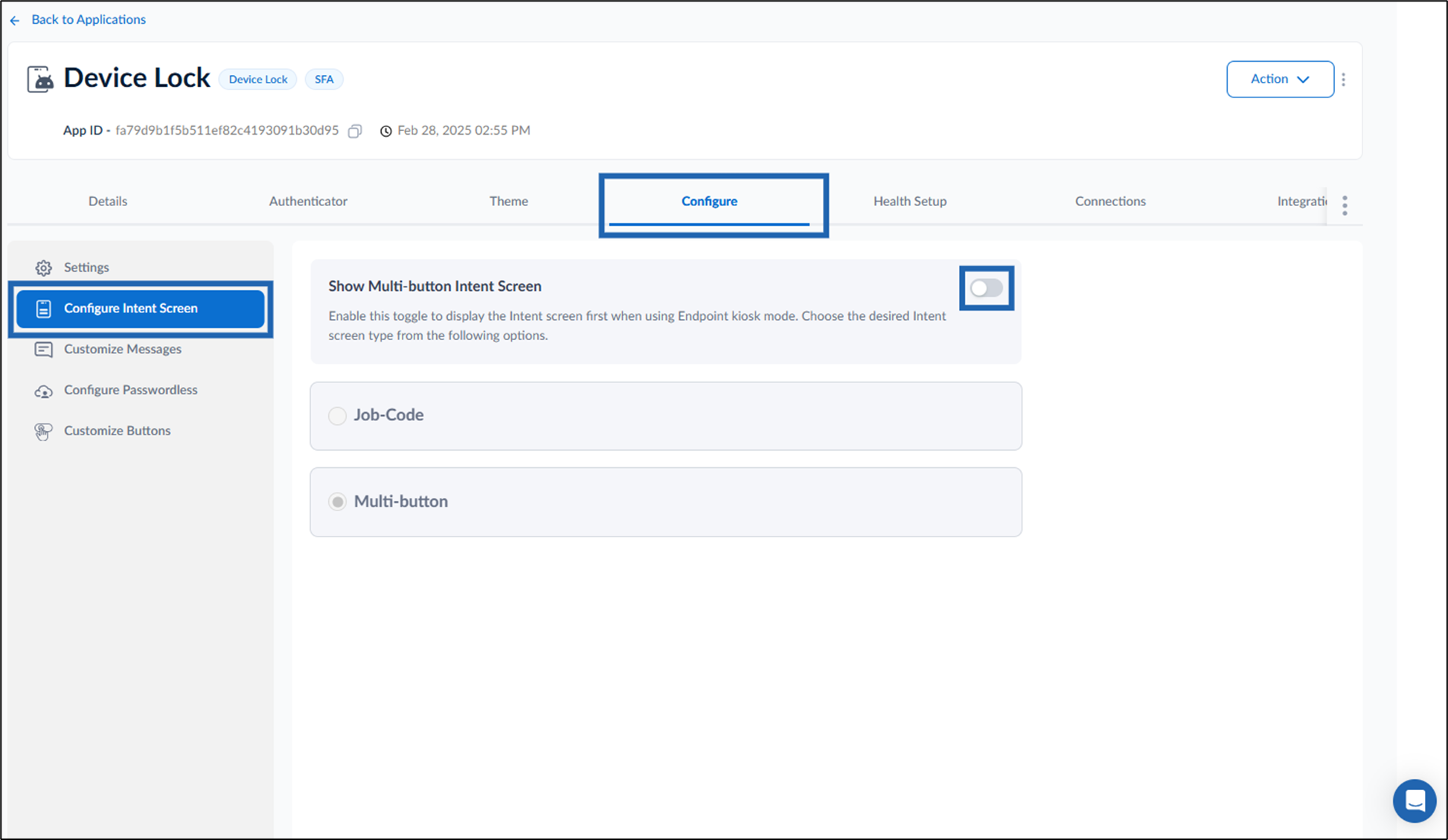This screenshot has width=1448, height=840.
Task: Select Configure Intent Screen menu item
Action: pos(141,309)
